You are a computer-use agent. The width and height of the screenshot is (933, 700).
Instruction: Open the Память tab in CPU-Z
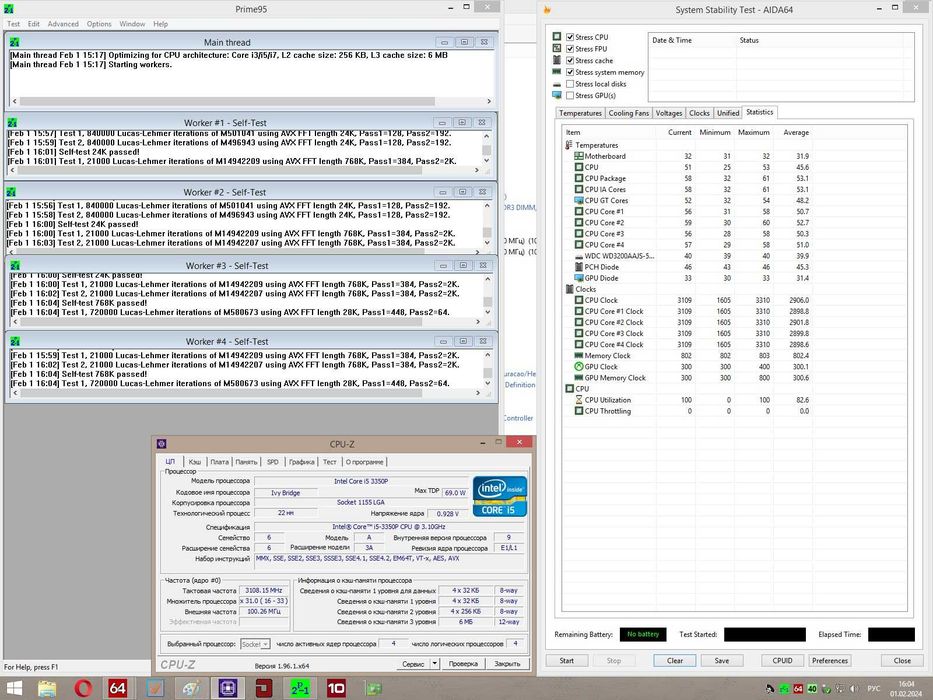point(246,462)
